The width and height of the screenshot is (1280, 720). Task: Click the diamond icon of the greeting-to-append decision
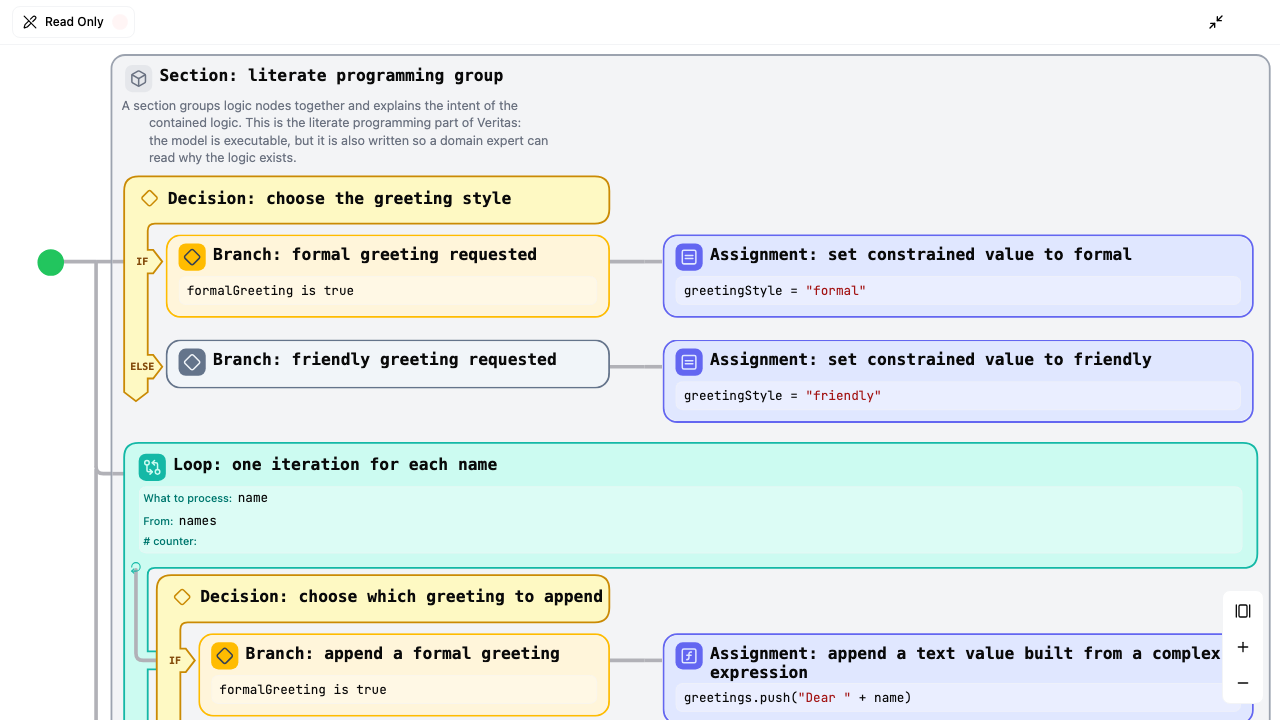coord(182,597)
